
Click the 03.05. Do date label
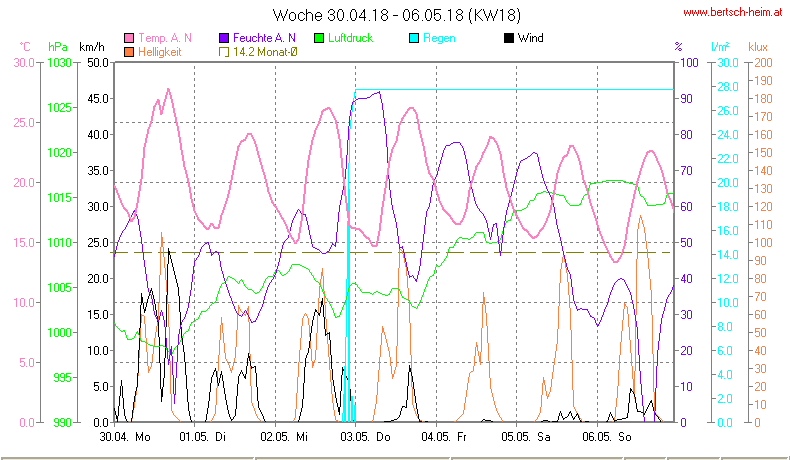[364, 437]
